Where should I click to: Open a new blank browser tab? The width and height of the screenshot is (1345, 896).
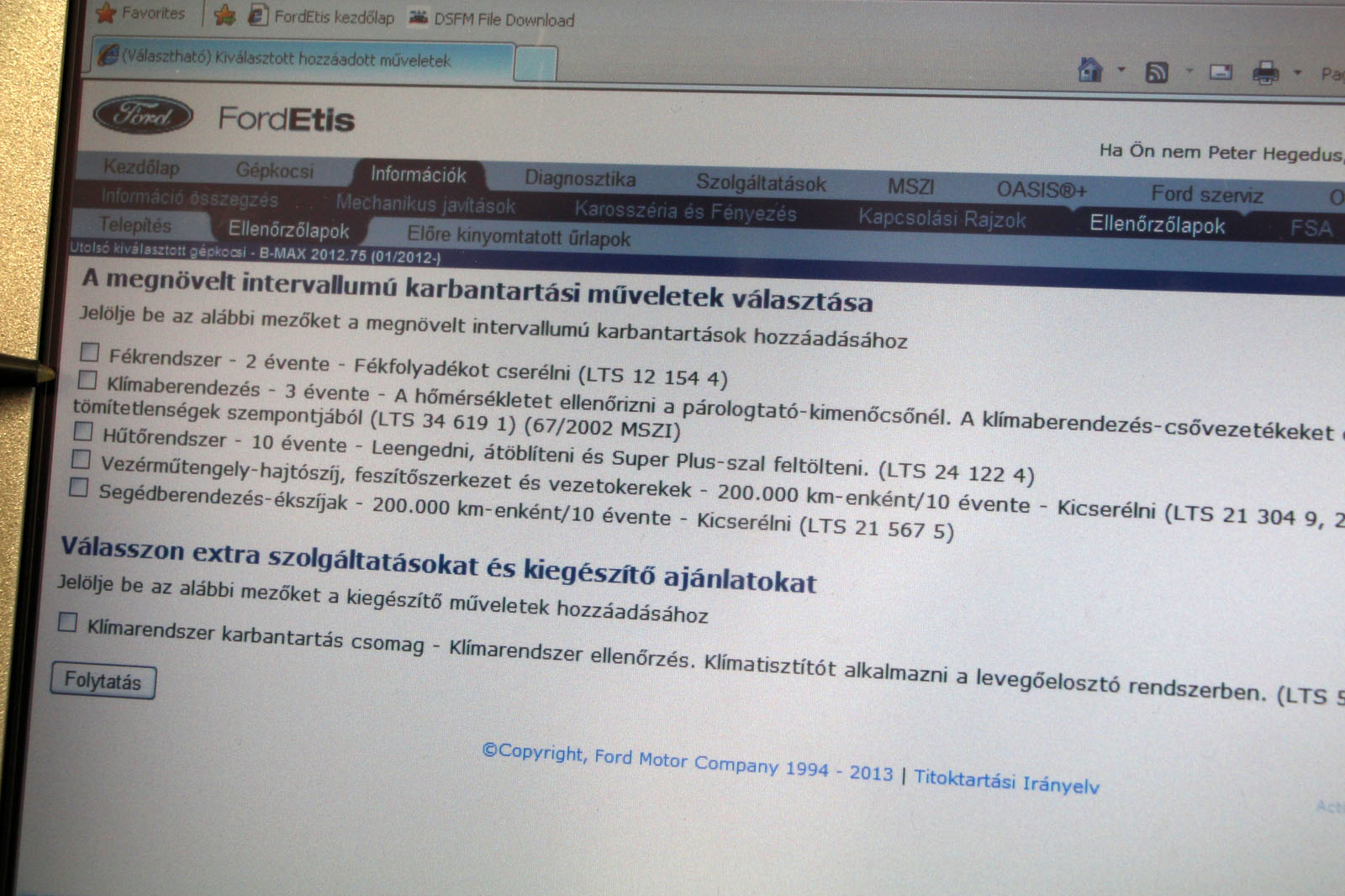(x=535, y=63)
